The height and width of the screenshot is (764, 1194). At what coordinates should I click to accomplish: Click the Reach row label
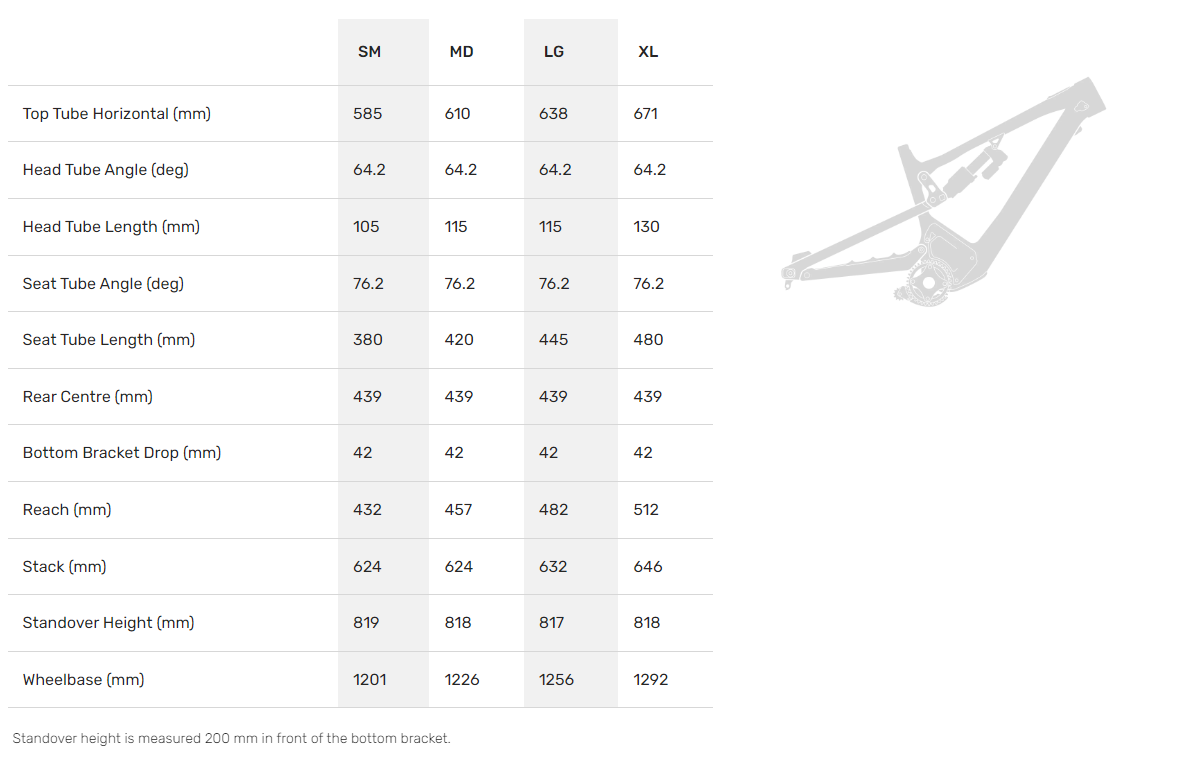point(67,510)
